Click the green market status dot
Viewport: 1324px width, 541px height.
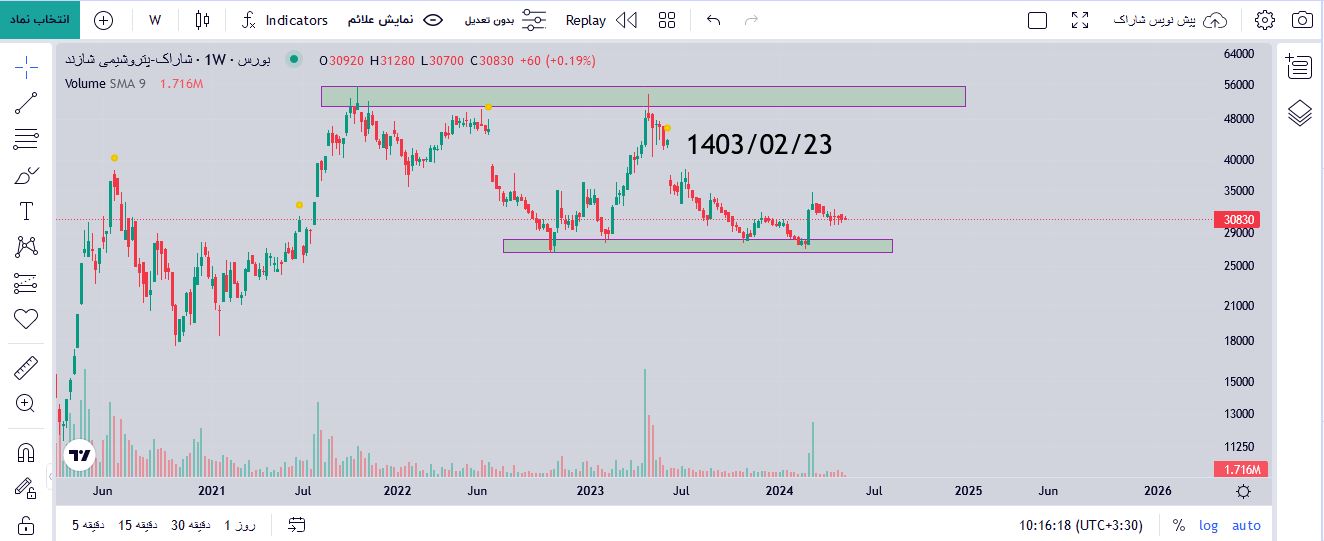coord(293,60)
